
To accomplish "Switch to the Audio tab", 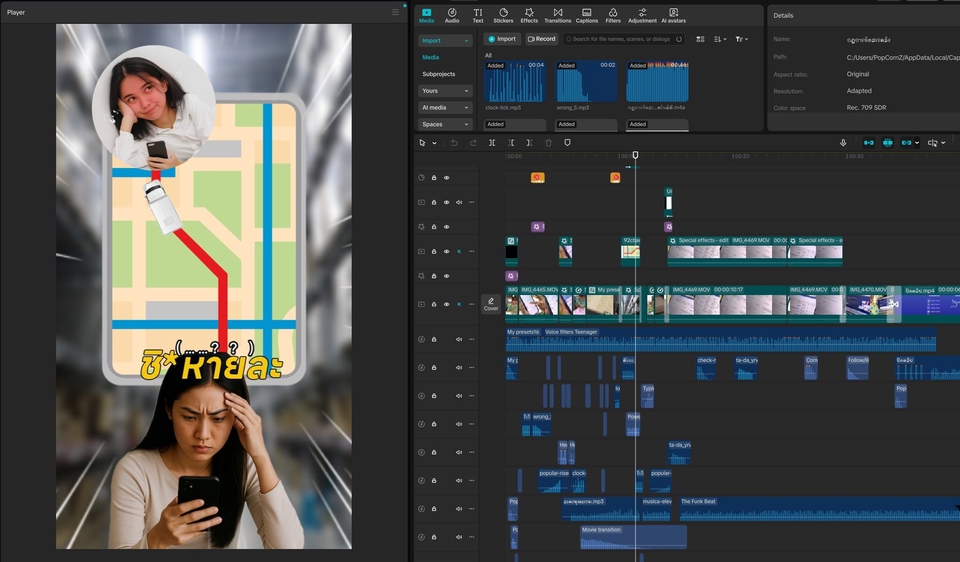I will tap(452, 15).
